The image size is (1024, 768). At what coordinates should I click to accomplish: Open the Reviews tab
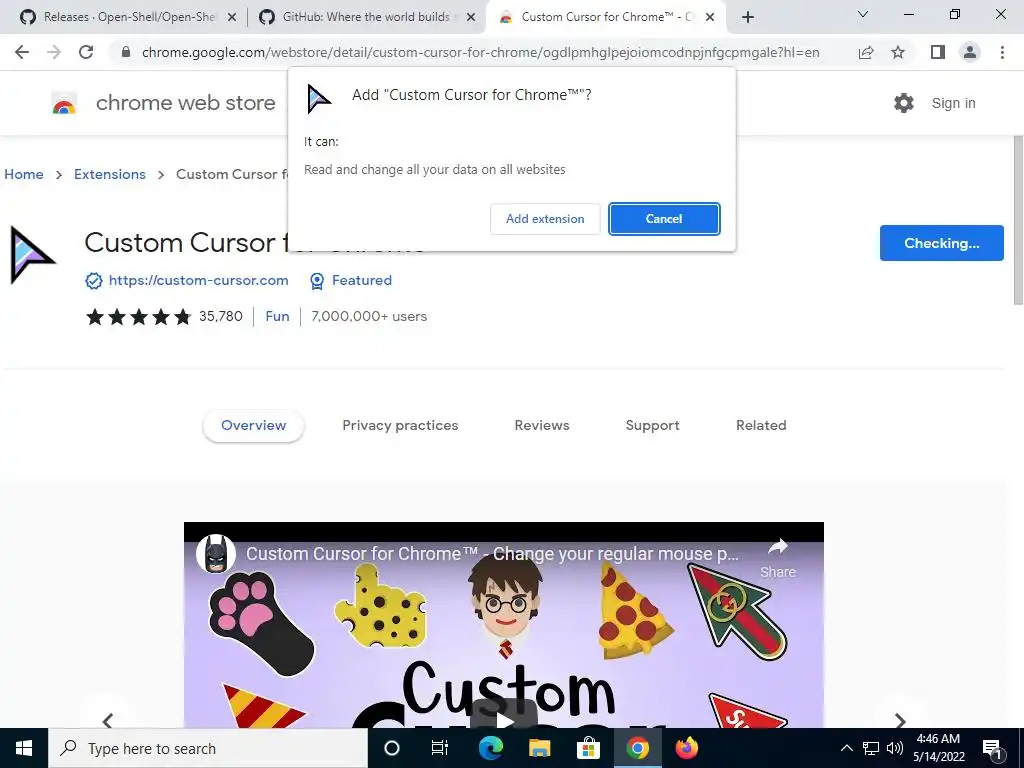click(542, 425)
